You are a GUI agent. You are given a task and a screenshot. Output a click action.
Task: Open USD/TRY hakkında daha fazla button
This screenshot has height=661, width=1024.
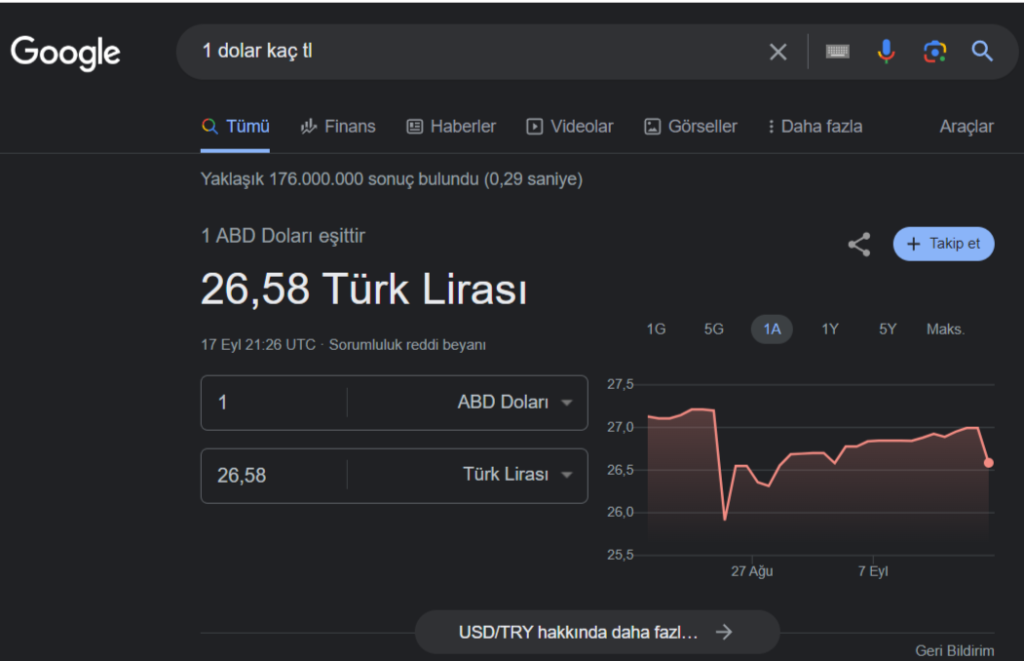[x=597, y=632]
